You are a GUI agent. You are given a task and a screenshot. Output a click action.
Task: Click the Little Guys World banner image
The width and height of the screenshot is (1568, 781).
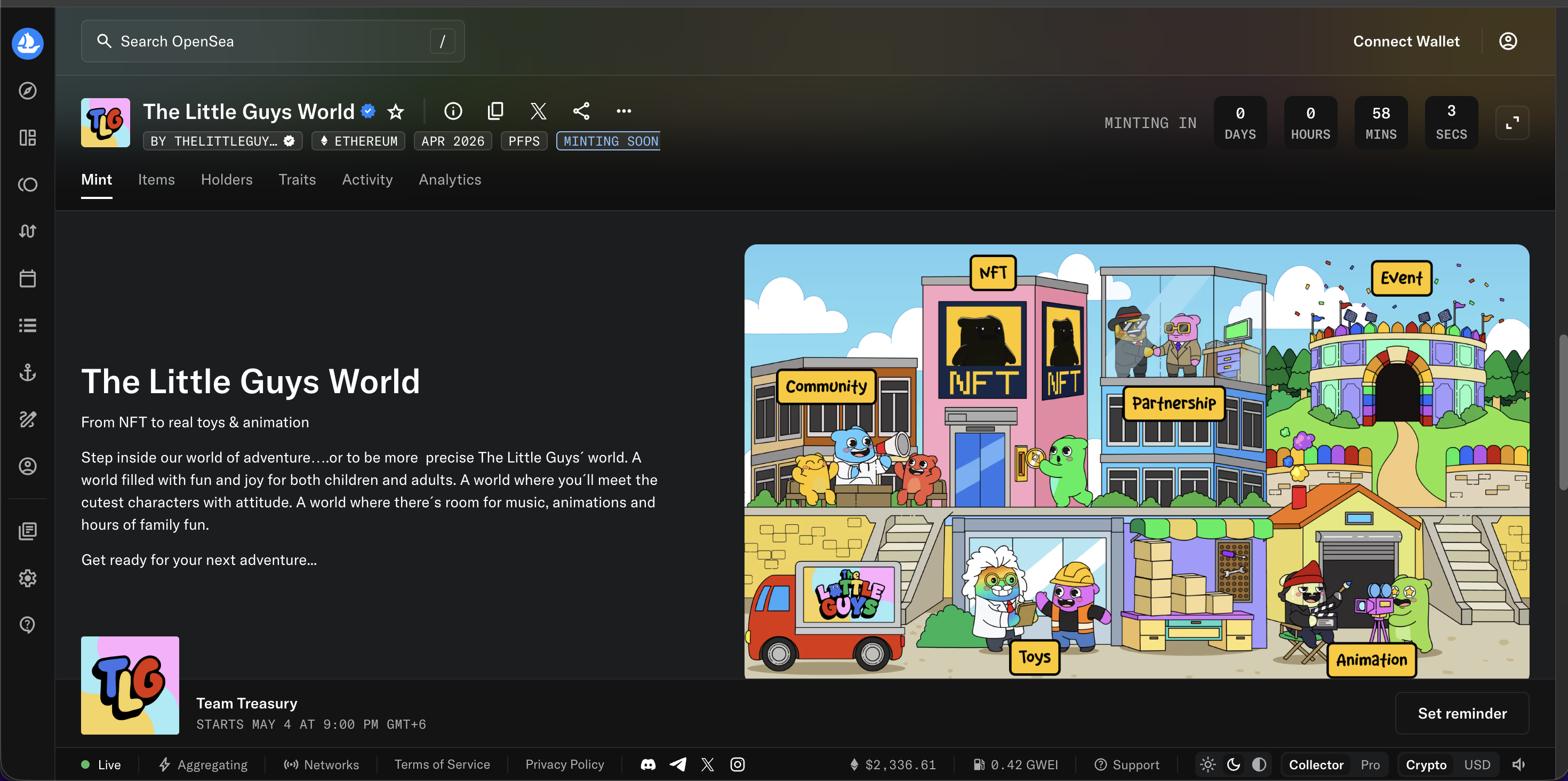point(1137,461)
